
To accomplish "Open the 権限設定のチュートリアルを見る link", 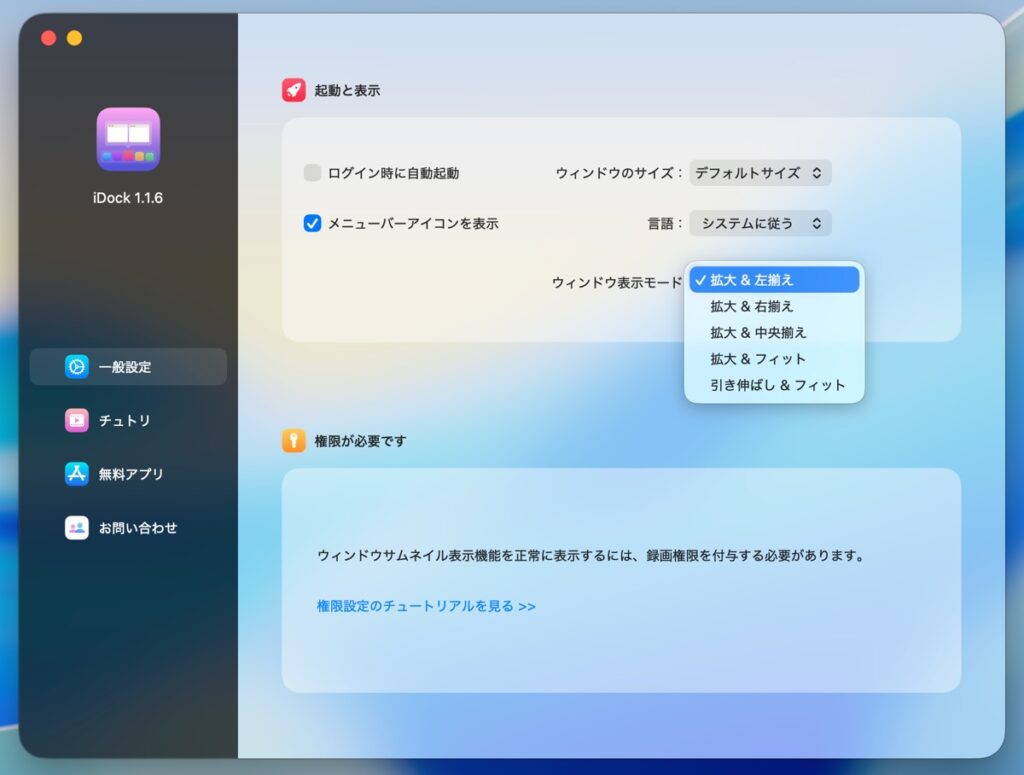I will [426, 606].
